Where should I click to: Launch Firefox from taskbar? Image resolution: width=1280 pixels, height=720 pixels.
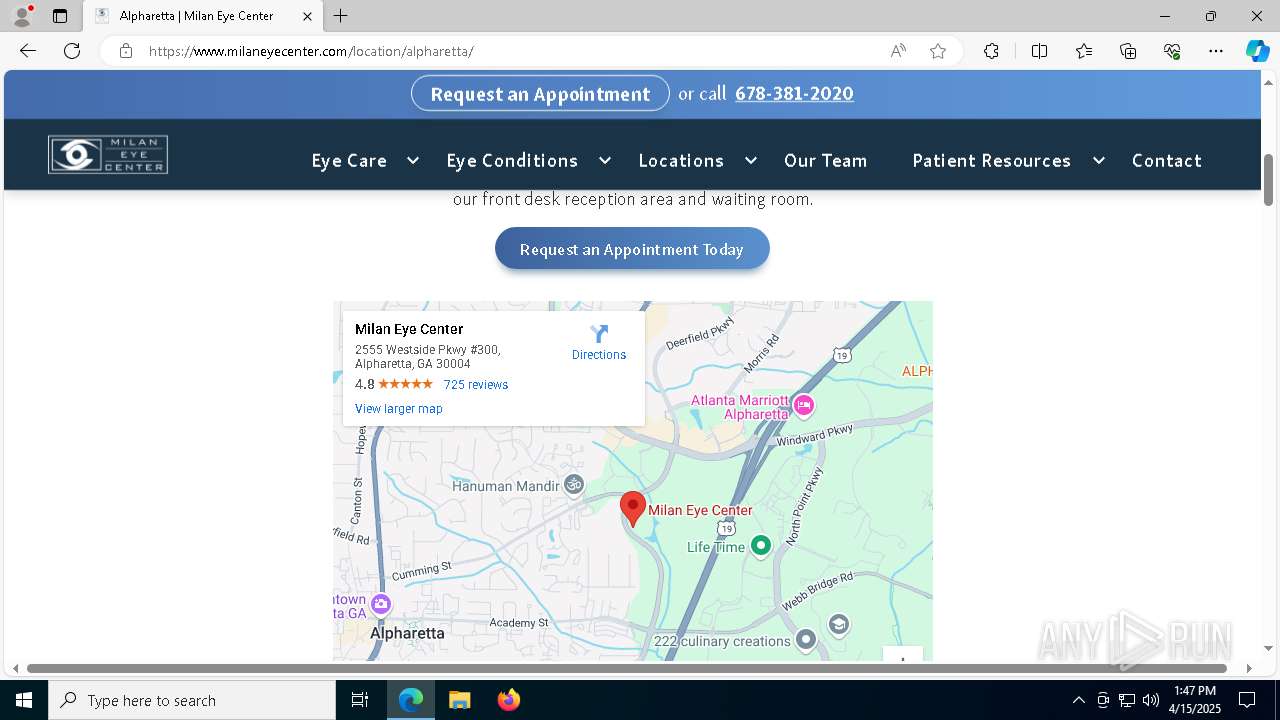tap(508, 700)
